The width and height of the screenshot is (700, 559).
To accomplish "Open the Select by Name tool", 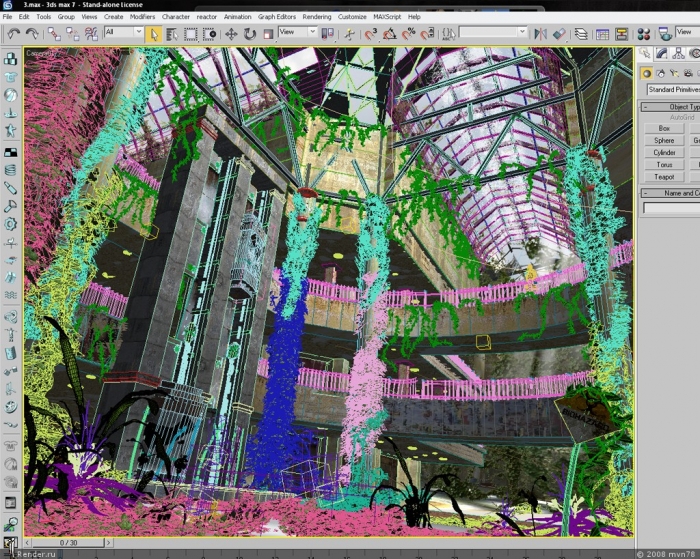I will coord(172,34).
